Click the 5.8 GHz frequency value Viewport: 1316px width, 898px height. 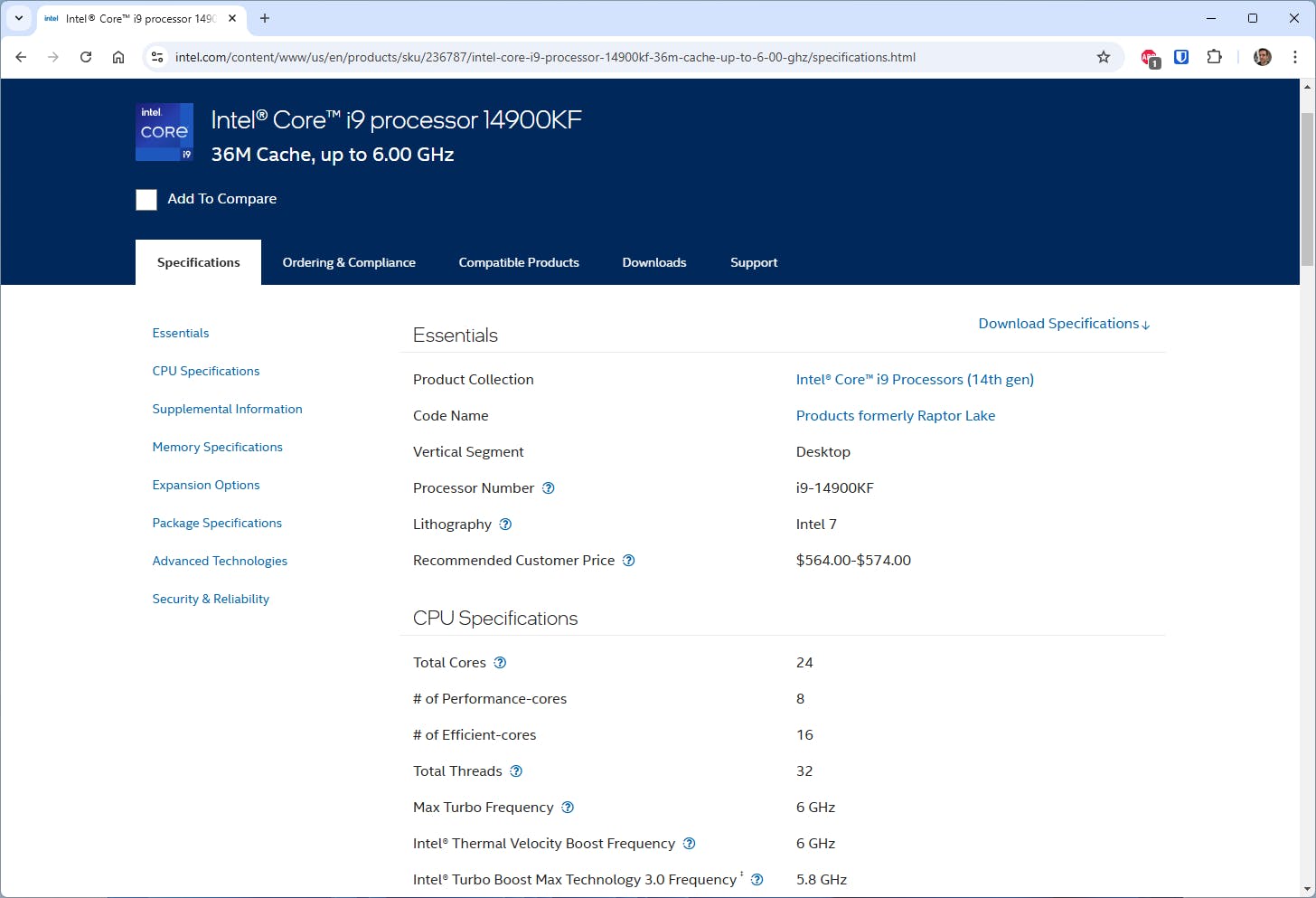coord(822,880)
